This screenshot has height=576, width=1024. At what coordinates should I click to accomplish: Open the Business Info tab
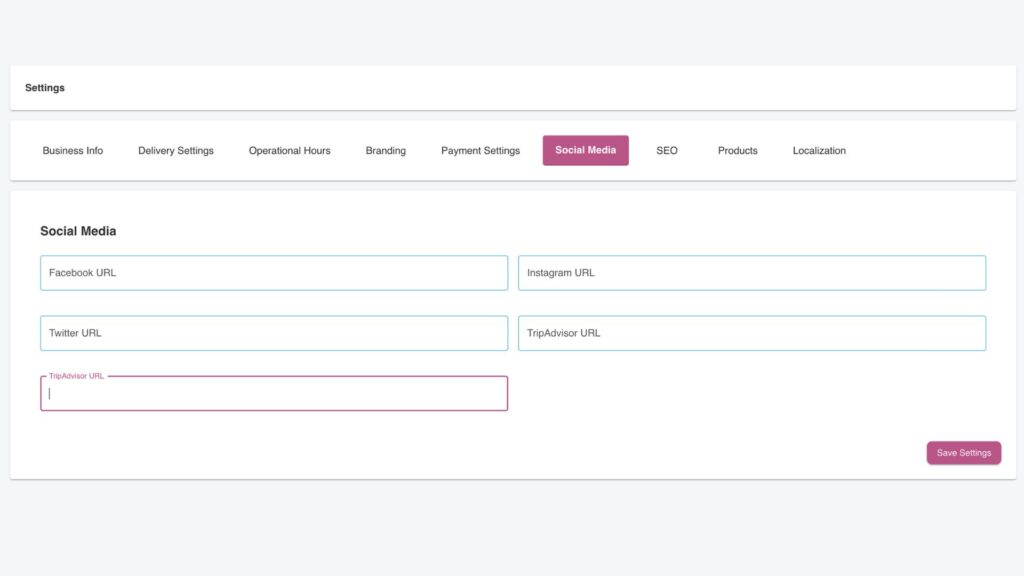point(72,151)
